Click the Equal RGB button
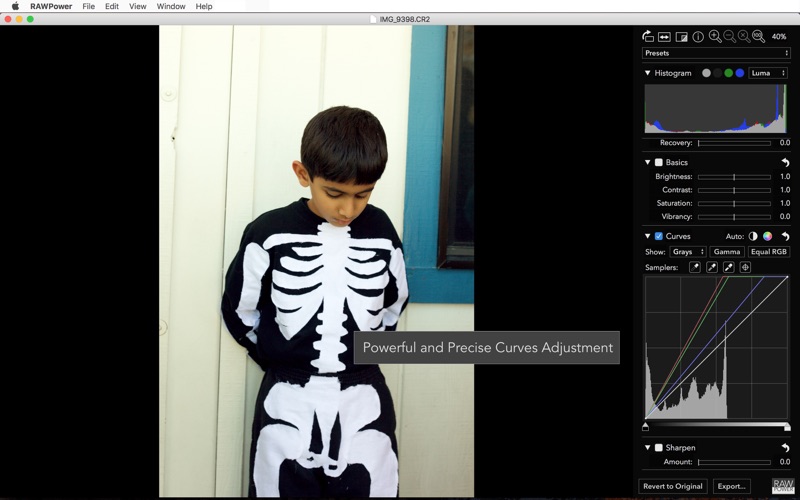800x500 pixels. [x=768, y=252]
